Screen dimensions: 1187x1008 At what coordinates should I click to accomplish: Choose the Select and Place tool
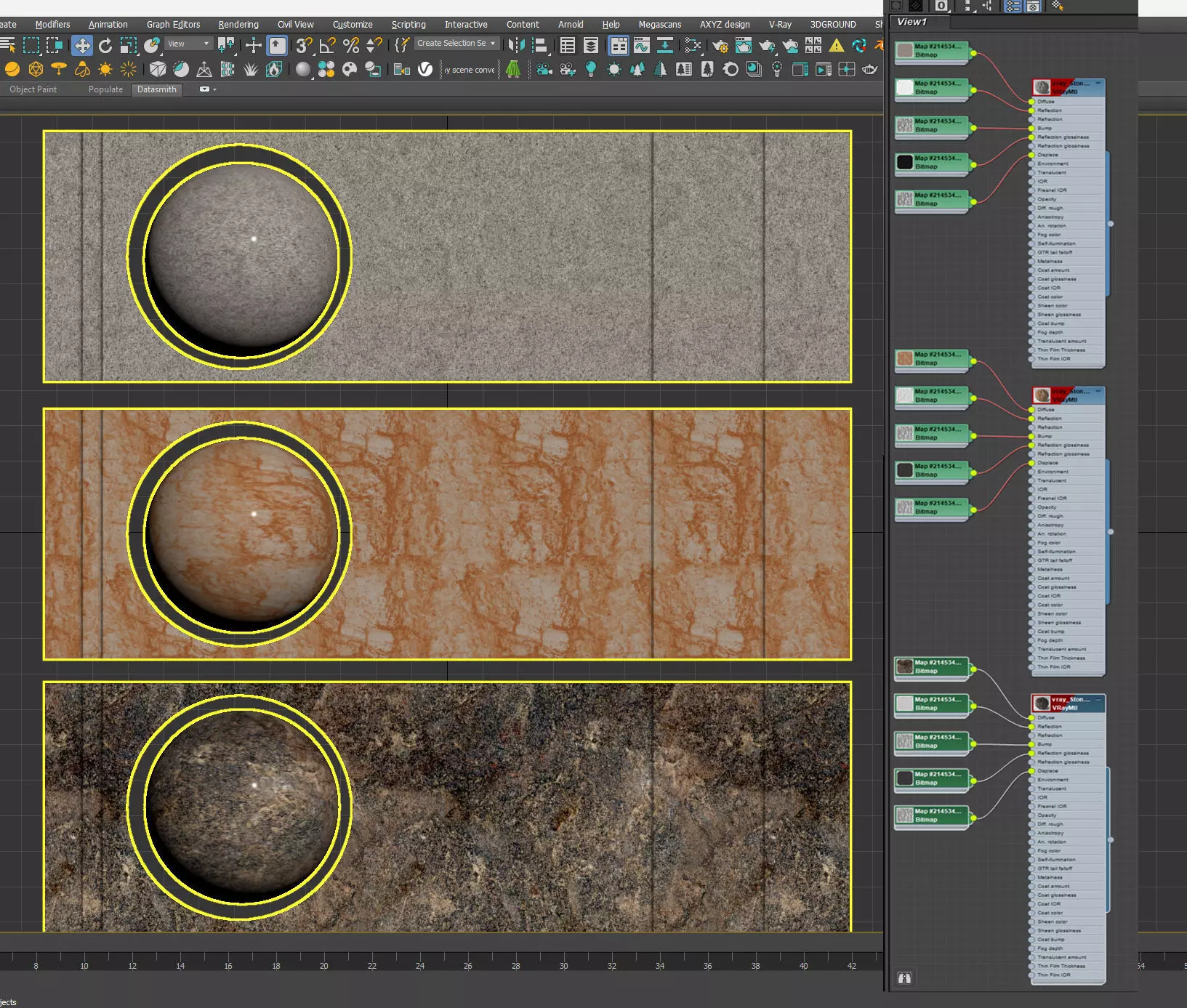click(151, 46)
